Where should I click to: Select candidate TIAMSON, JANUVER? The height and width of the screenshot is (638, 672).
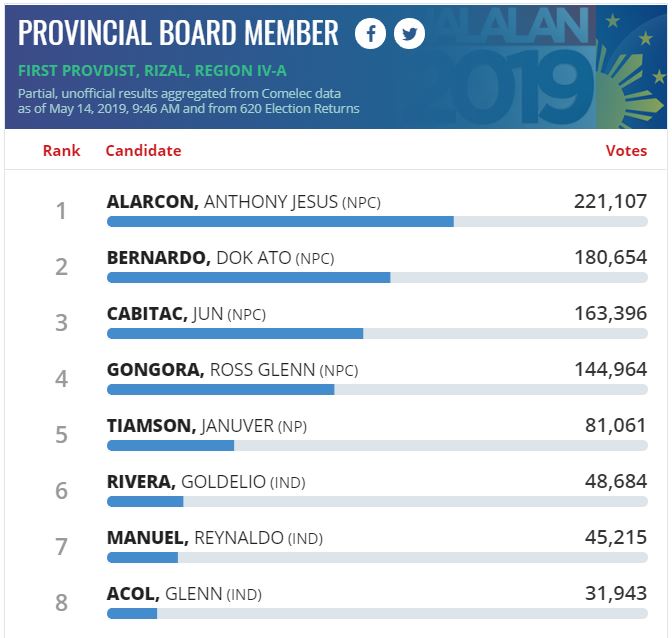(x=207, y=426)
